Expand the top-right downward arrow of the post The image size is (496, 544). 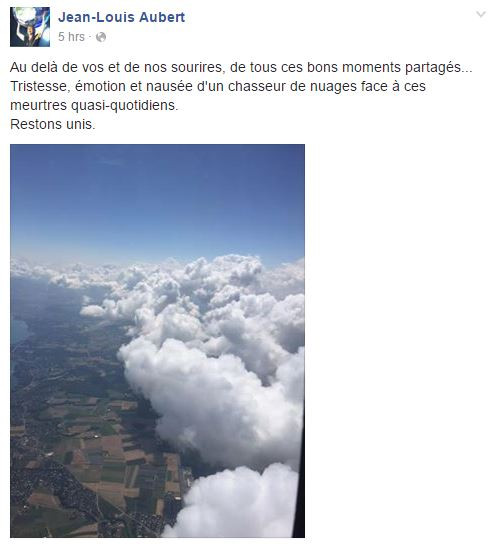(481, 14)
